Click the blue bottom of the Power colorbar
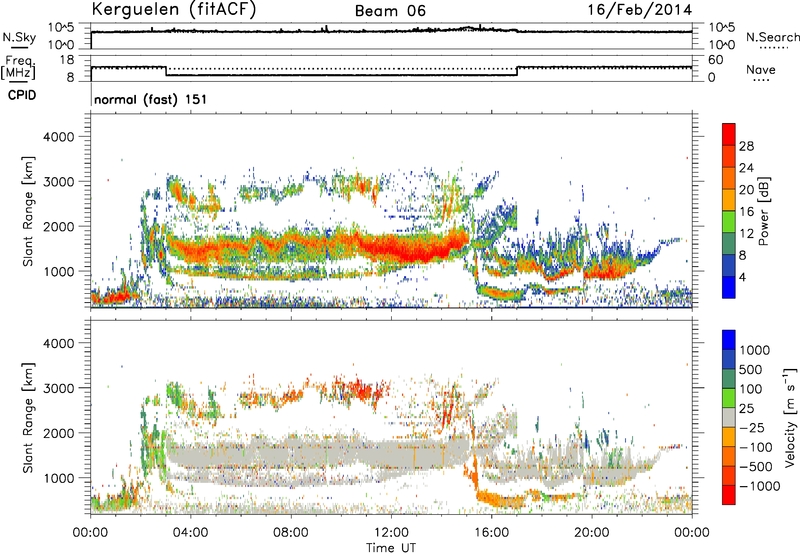 click(729, 287)
